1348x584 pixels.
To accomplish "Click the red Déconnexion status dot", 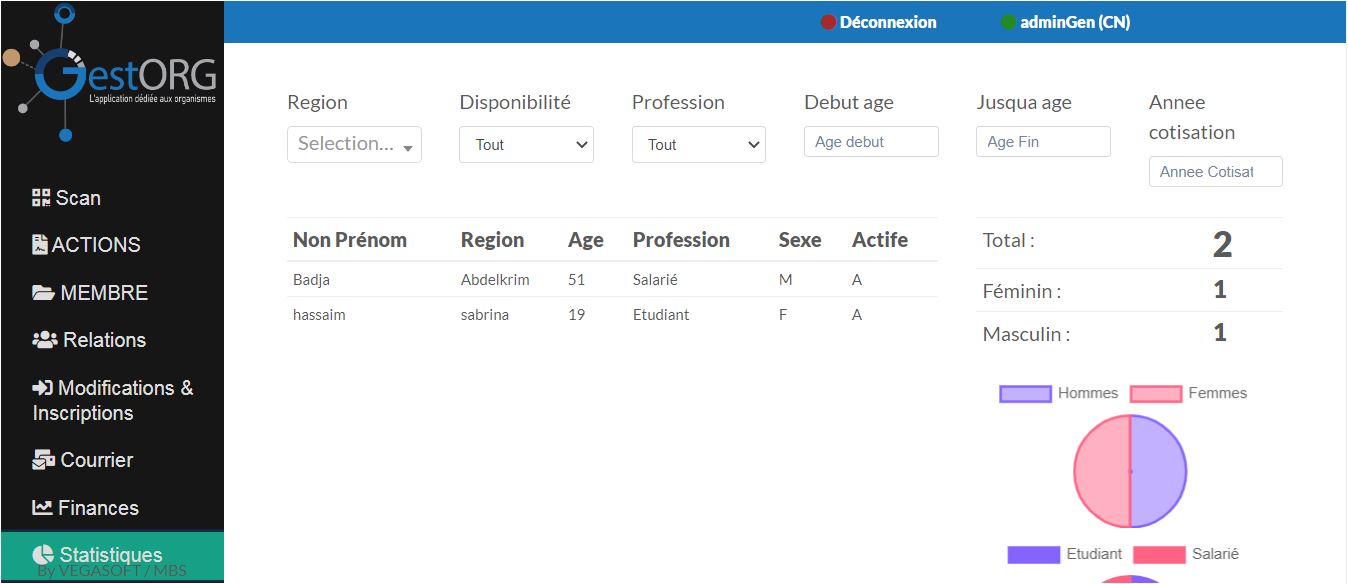I will click(x=828, y=22).
